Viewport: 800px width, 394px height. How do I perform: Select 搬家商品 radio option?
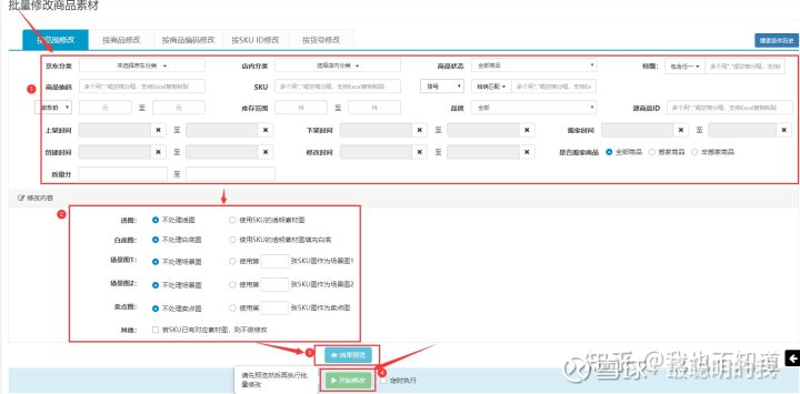pyautogui.click(x=652, y=152)
